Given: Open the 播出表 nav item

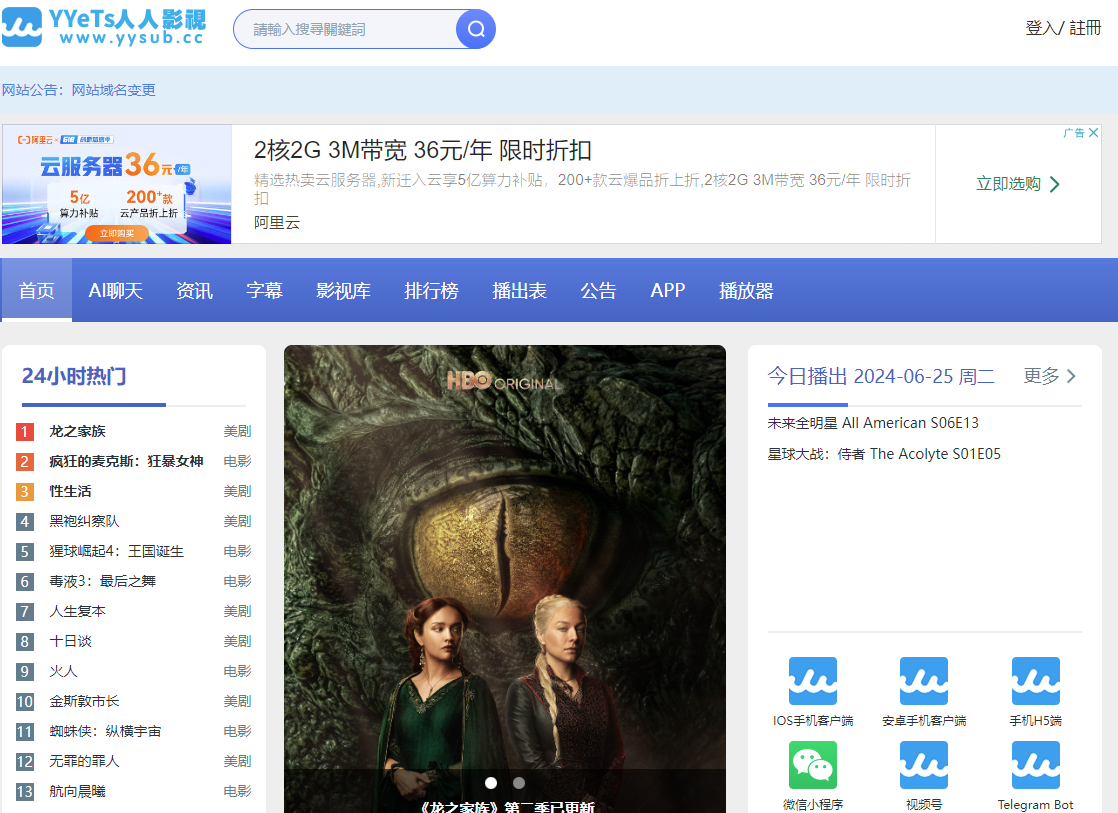Looking at the screenshot, I should (519, 290).
